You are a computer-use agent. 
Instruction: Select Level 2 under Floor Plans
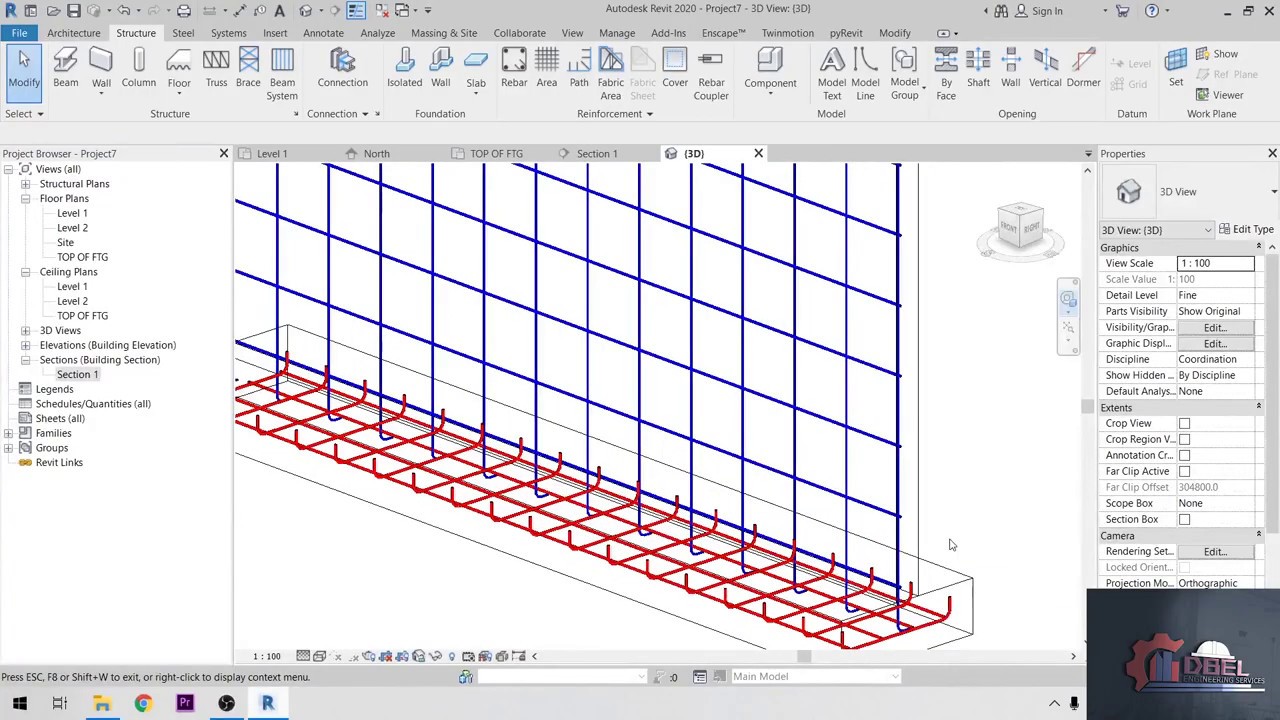coord(72,228)
